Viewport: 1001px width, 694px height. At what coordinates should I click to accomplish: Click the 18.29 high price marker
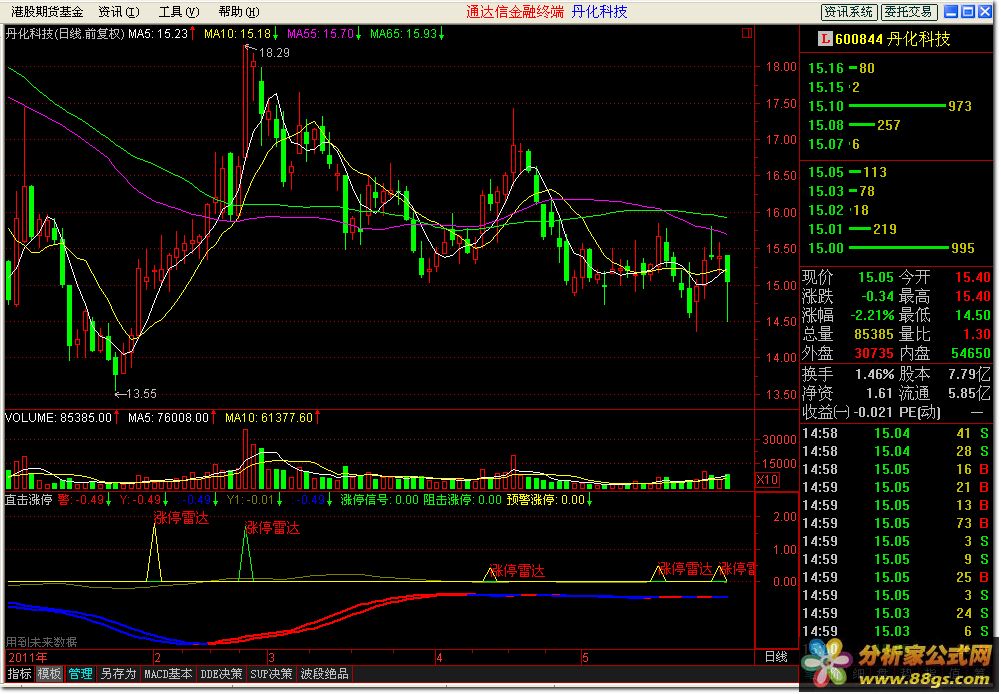click(274, 52)
